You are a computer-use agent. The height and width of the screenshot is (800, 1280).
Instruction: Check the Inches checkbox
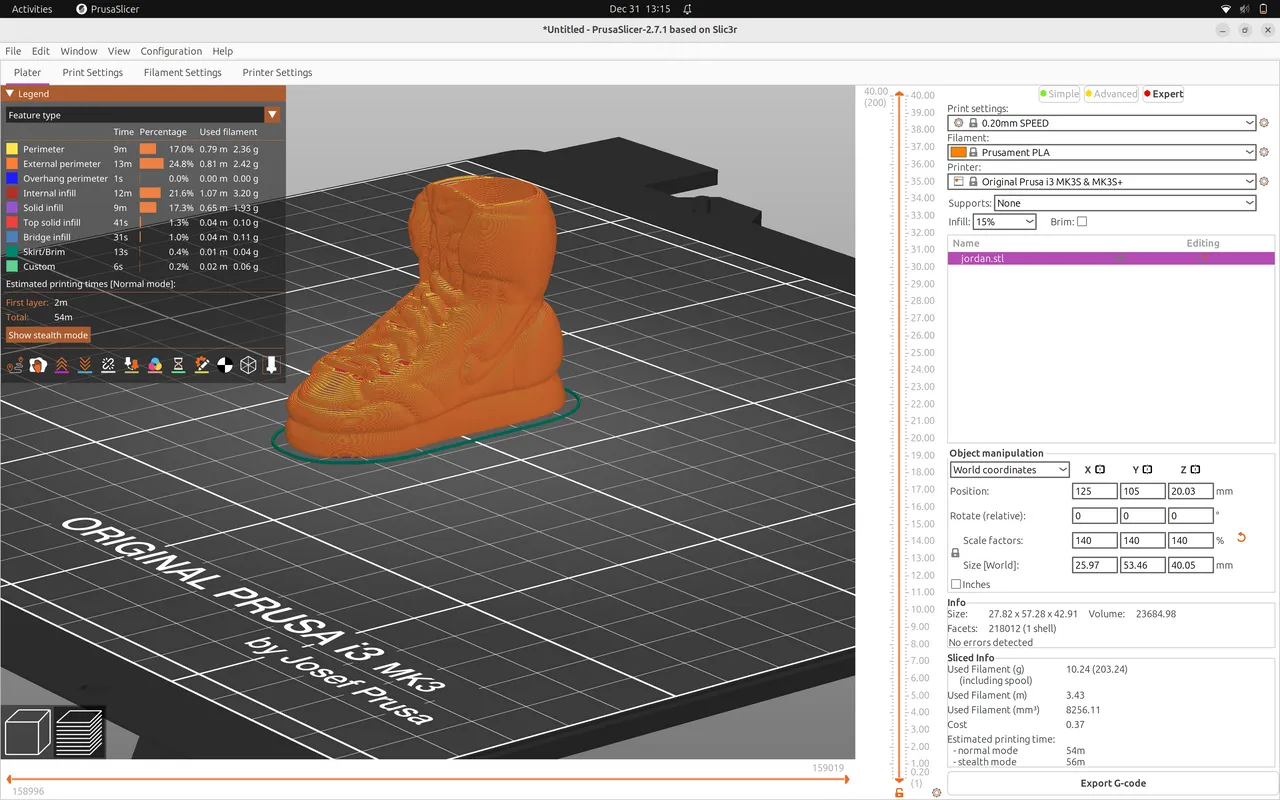pyautogui.click(x=957, y=584)
